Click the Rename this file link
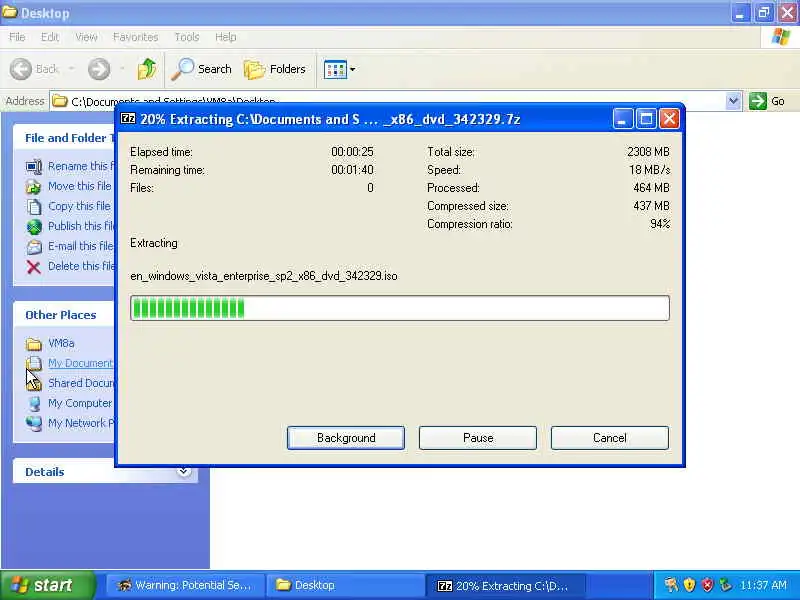 (81, 166)
